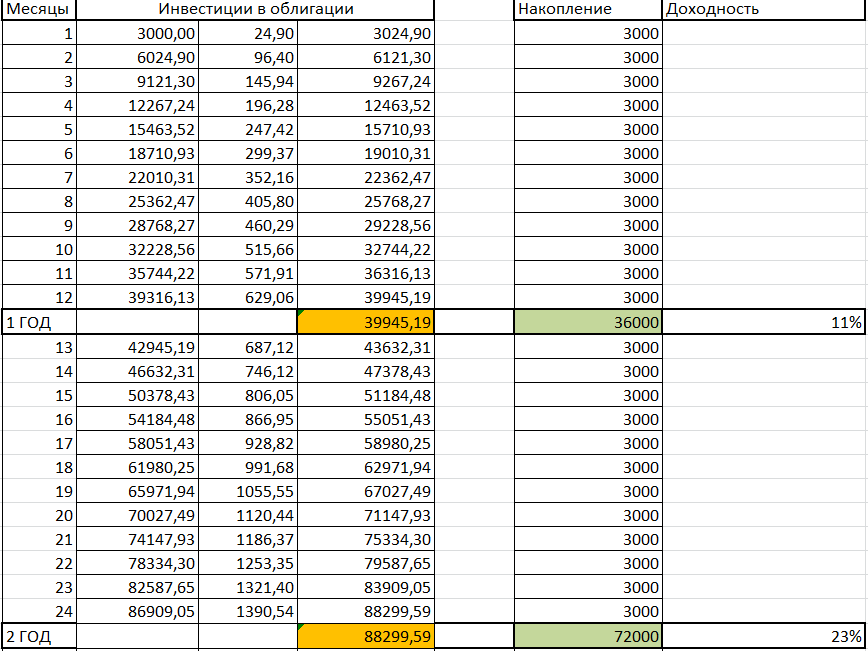
Task: Select orange total cell in 1 ГОД row
Action: [x=366, y=322]
